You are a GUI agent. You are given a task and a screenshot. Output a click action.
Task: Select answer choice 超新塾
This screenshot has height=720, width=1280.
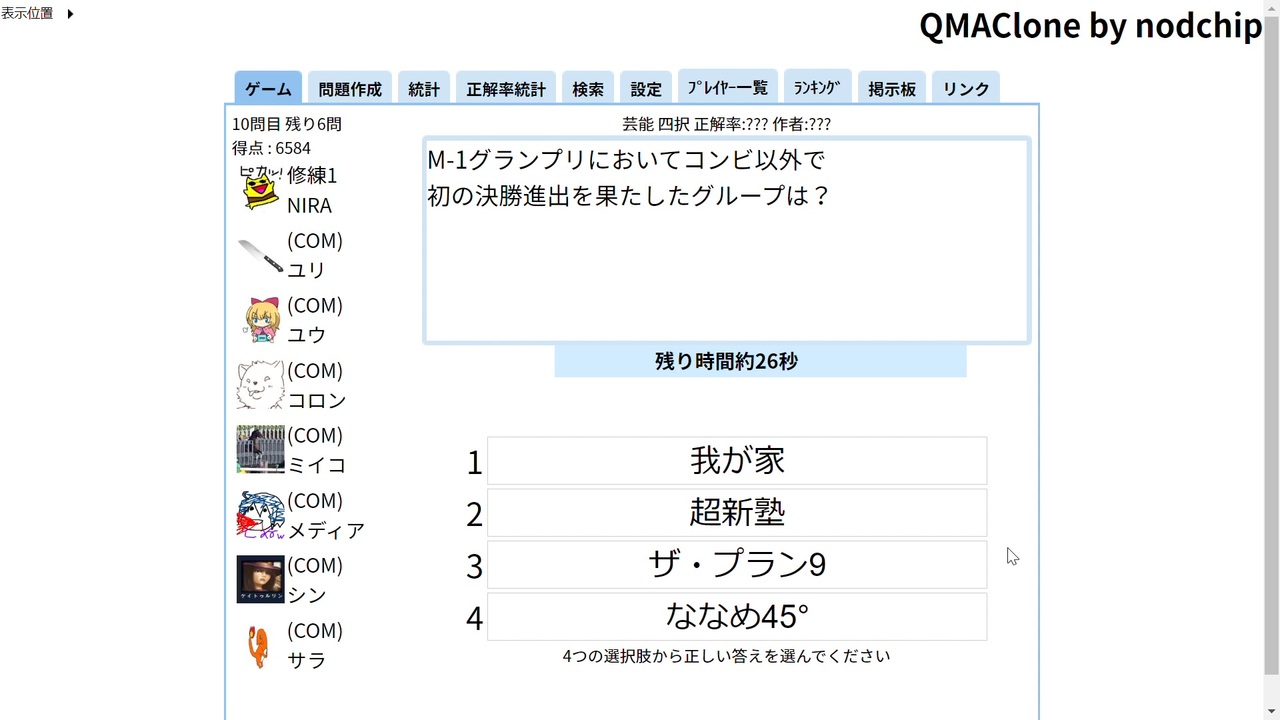pyautogui.click(x=737, y=513)
